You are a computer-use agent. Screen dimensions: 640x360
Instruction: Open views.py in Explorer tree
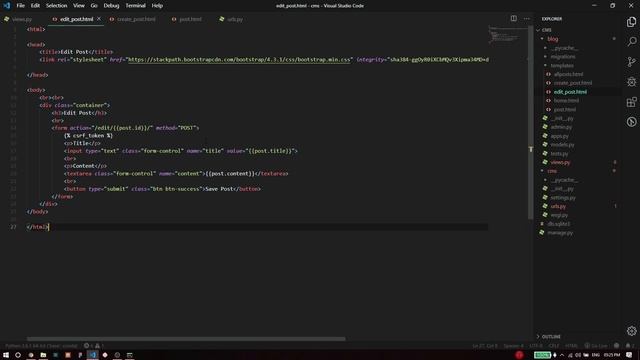560,162
